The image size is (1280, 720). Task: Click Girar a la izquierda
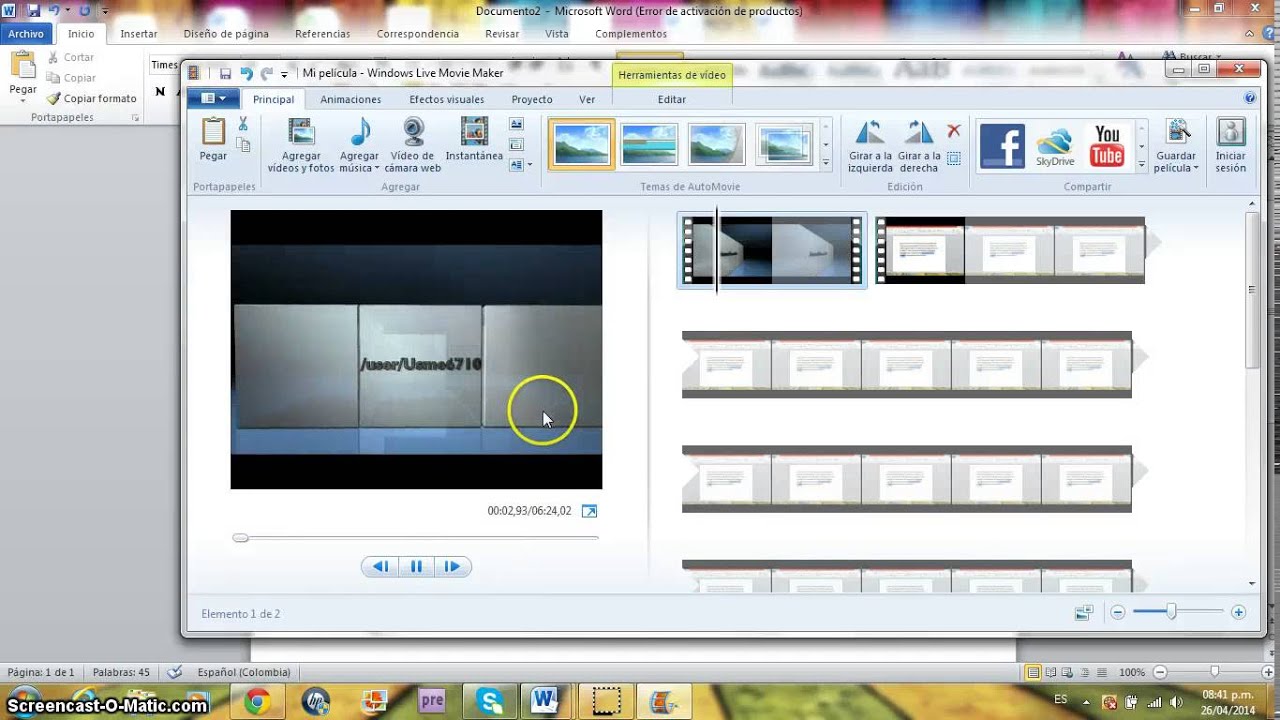[x=870, y=146]
